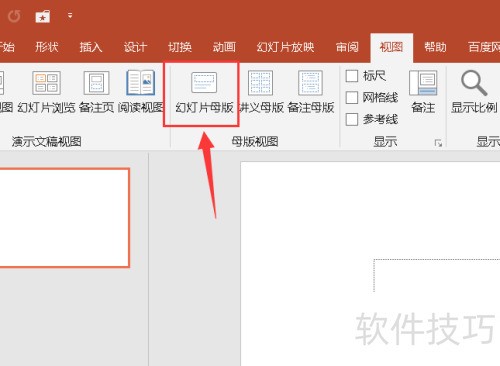500x366 pixels.
Task: Open the Zoom (显示比例) magnifier dialog
Action: pyautogui.click(x=474, y=93)
